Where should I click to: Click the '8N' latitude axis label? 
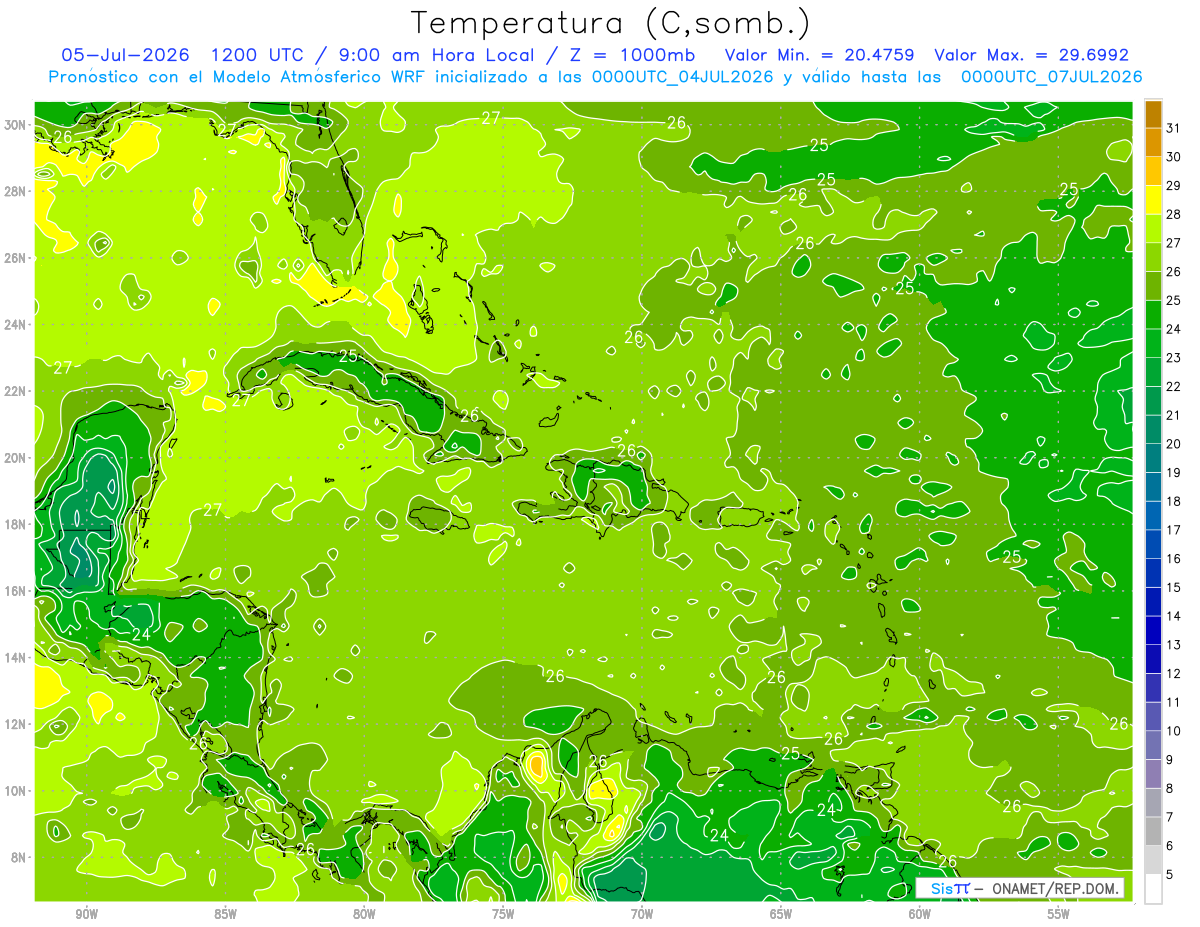coord(20,857)
